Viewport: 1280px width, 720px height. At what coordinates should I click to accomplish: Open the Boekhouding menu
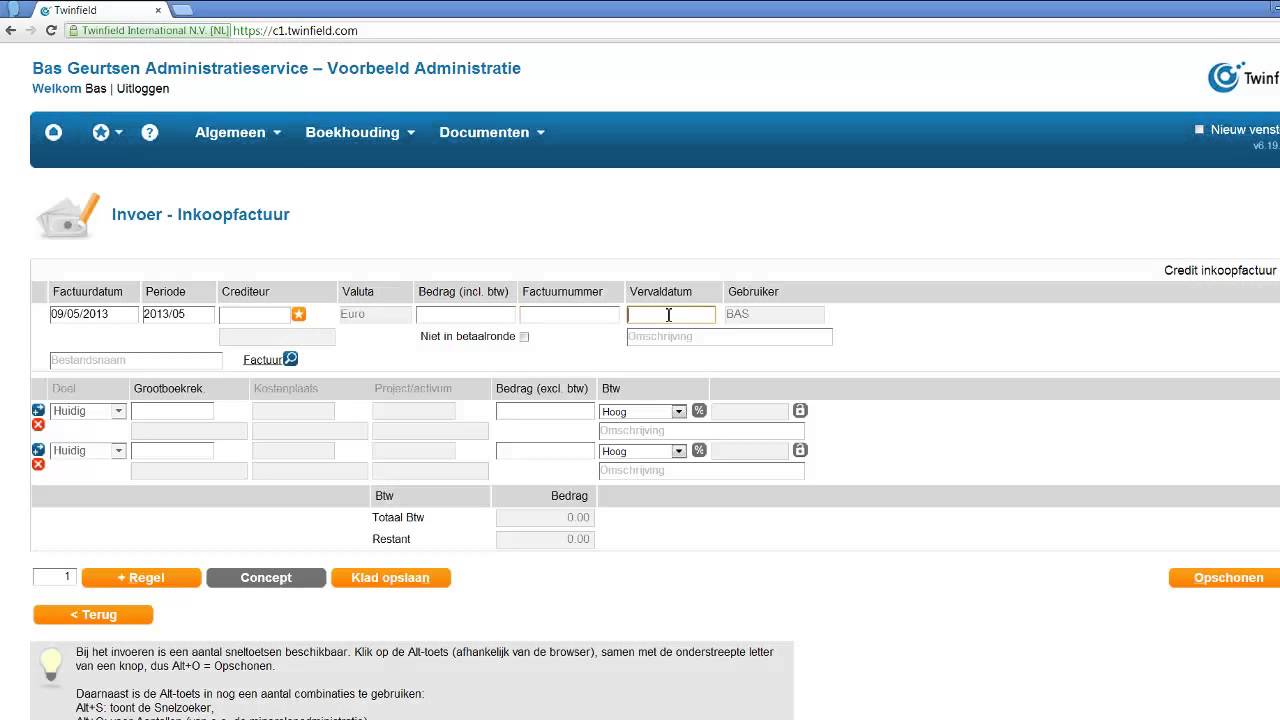[x=360, y=132]
